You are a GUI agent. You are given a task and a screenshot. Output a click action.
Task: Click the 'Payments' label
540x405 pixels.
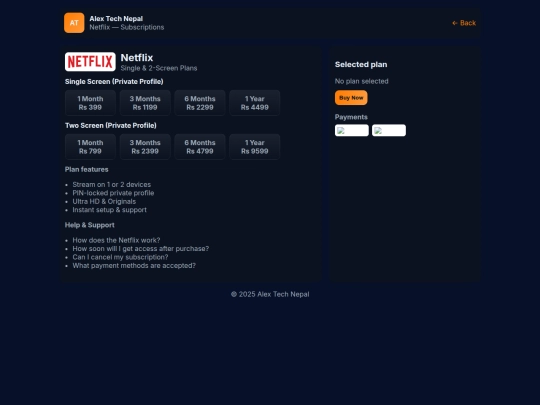pyautogui.click(x=351, y=117)
